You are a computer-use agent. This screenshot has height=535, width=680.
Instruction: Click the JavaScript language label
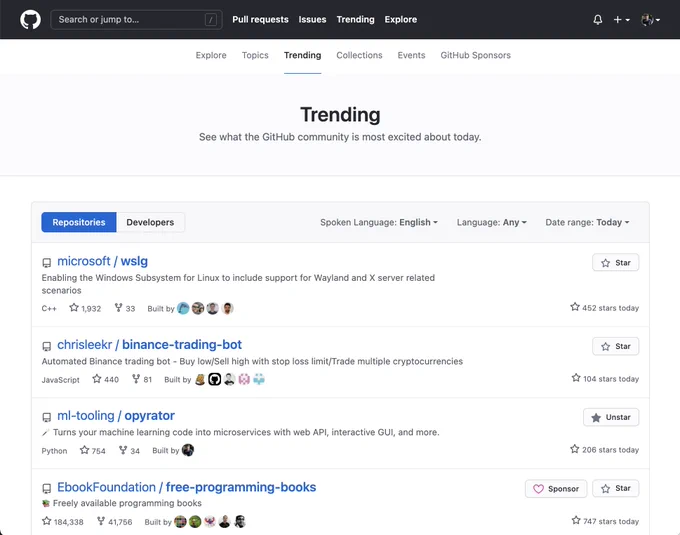pyautogui.click(x=61, y=380)
